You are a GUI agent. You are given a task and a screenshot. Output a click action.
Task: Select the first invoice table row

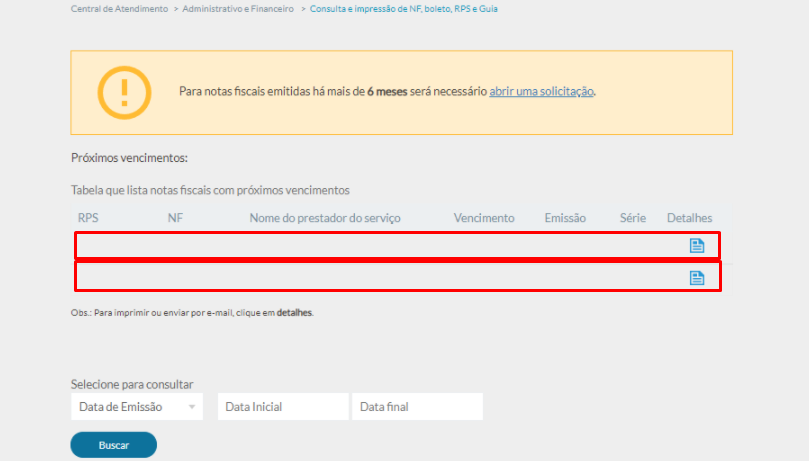(380, 246)
